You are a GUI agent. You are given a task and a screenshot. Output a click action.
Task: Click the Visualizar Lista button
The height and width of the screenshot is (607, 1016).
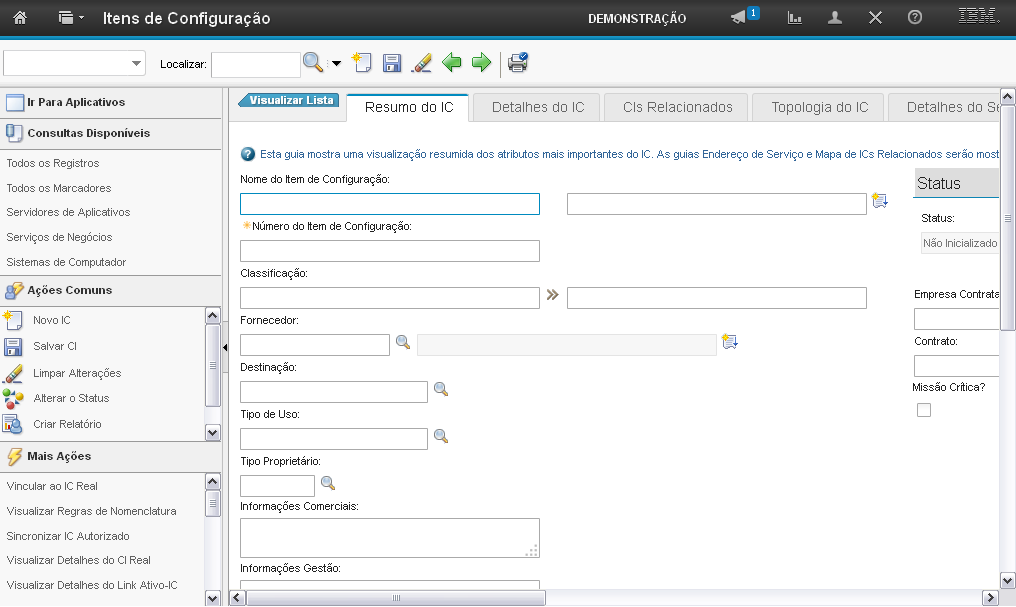click(290, 100)
